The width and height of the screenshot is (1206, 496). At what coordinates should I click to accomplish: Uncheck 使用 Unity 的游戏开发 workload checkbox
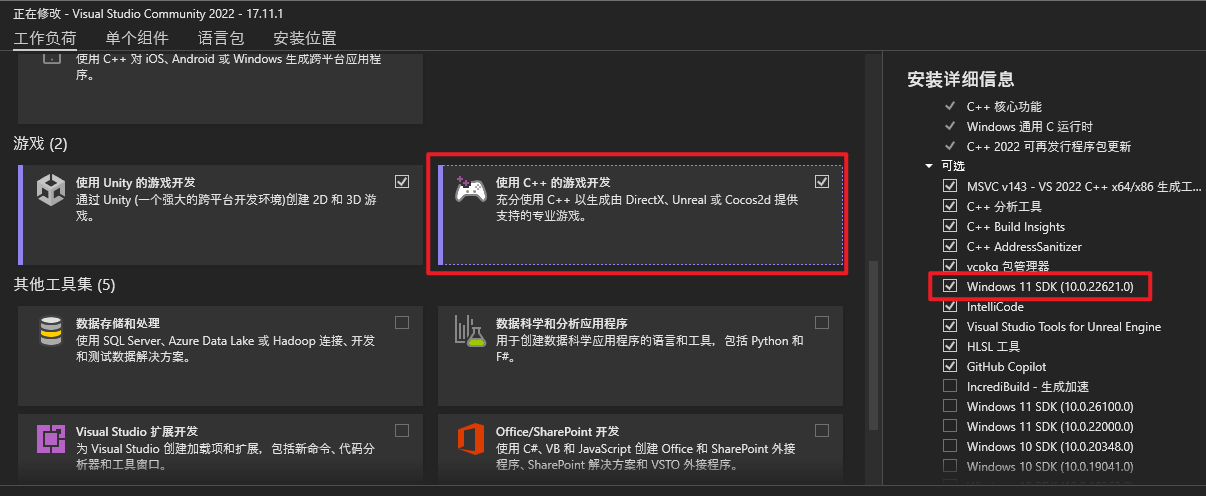point(402,182)
